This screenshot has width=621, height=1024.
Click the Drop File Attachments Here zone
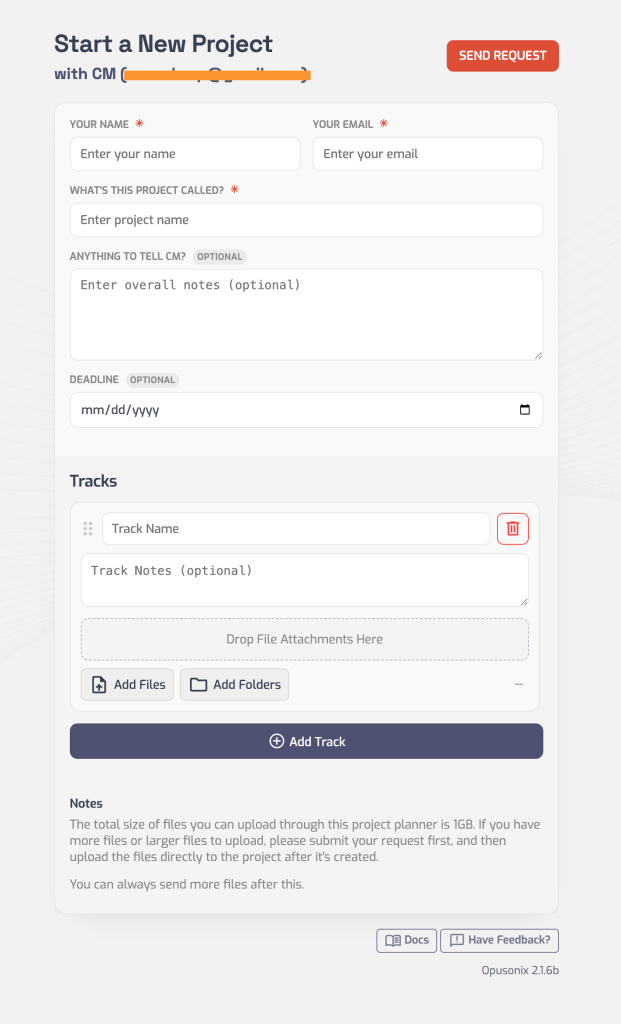305,639
